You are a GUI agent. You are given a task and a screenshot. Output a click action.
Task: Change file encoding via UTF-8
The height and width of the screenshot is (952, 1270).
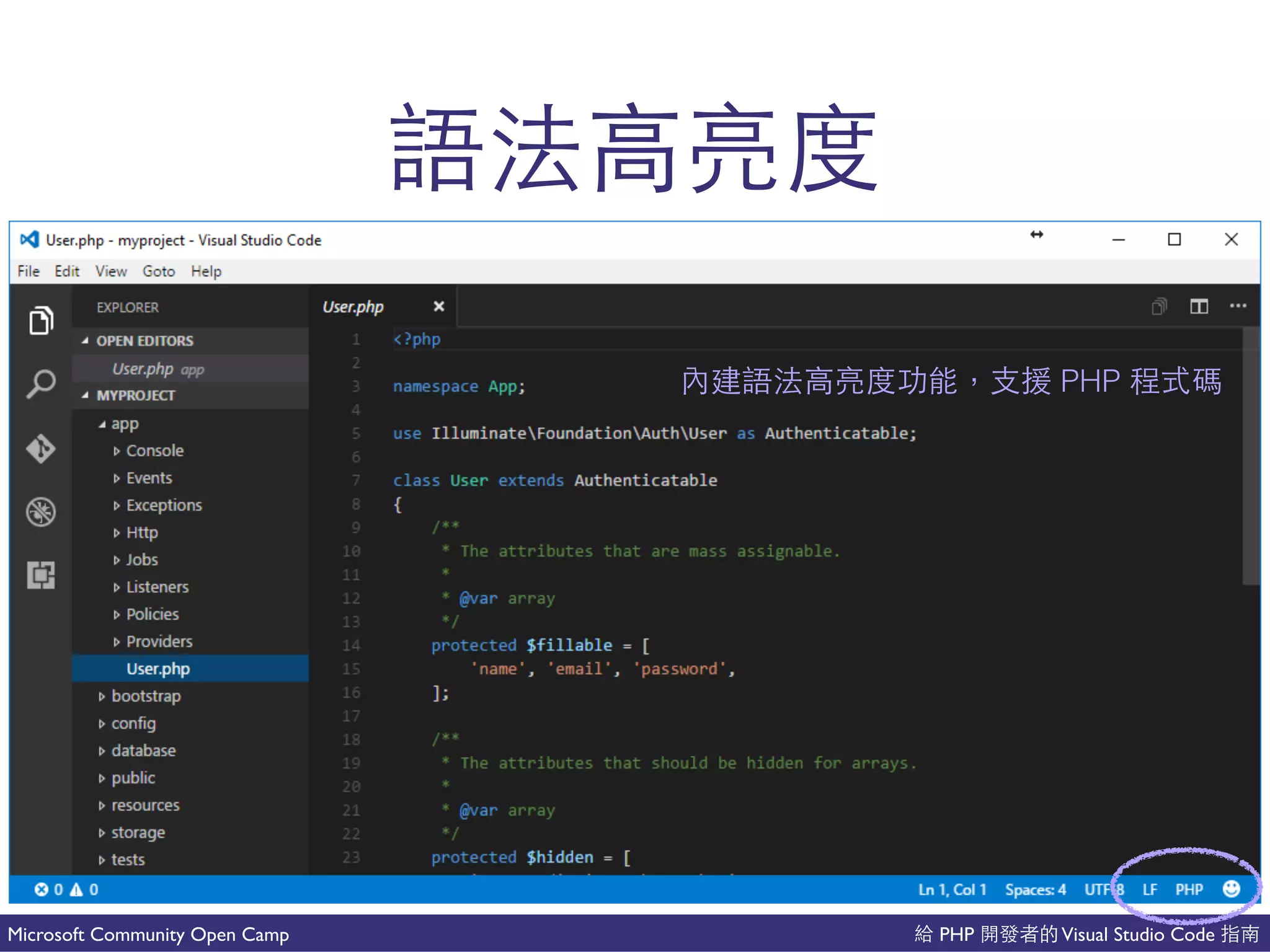tap(1104, 890)
